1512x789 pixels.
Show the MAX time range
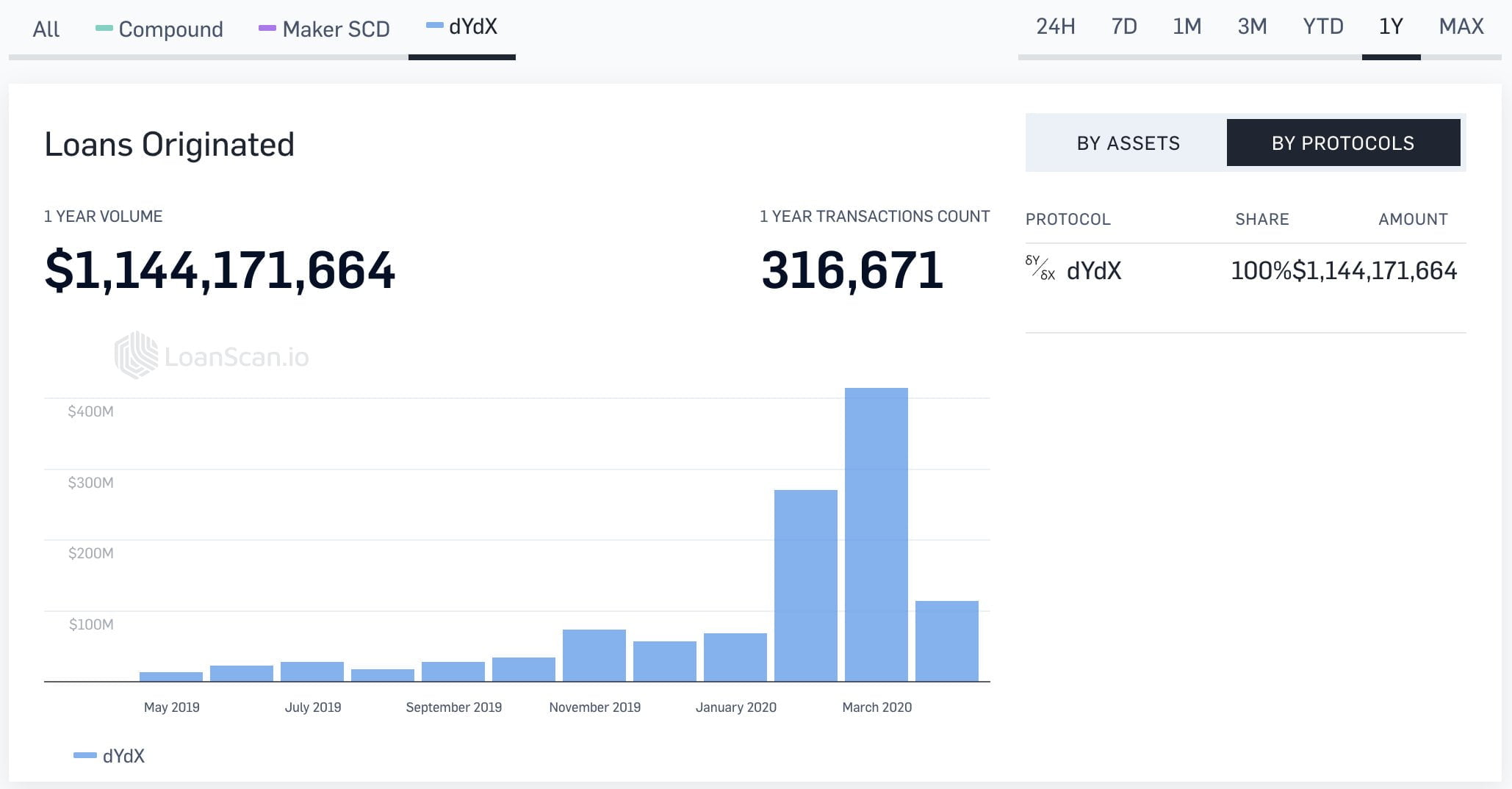[x=1461, y=27]
